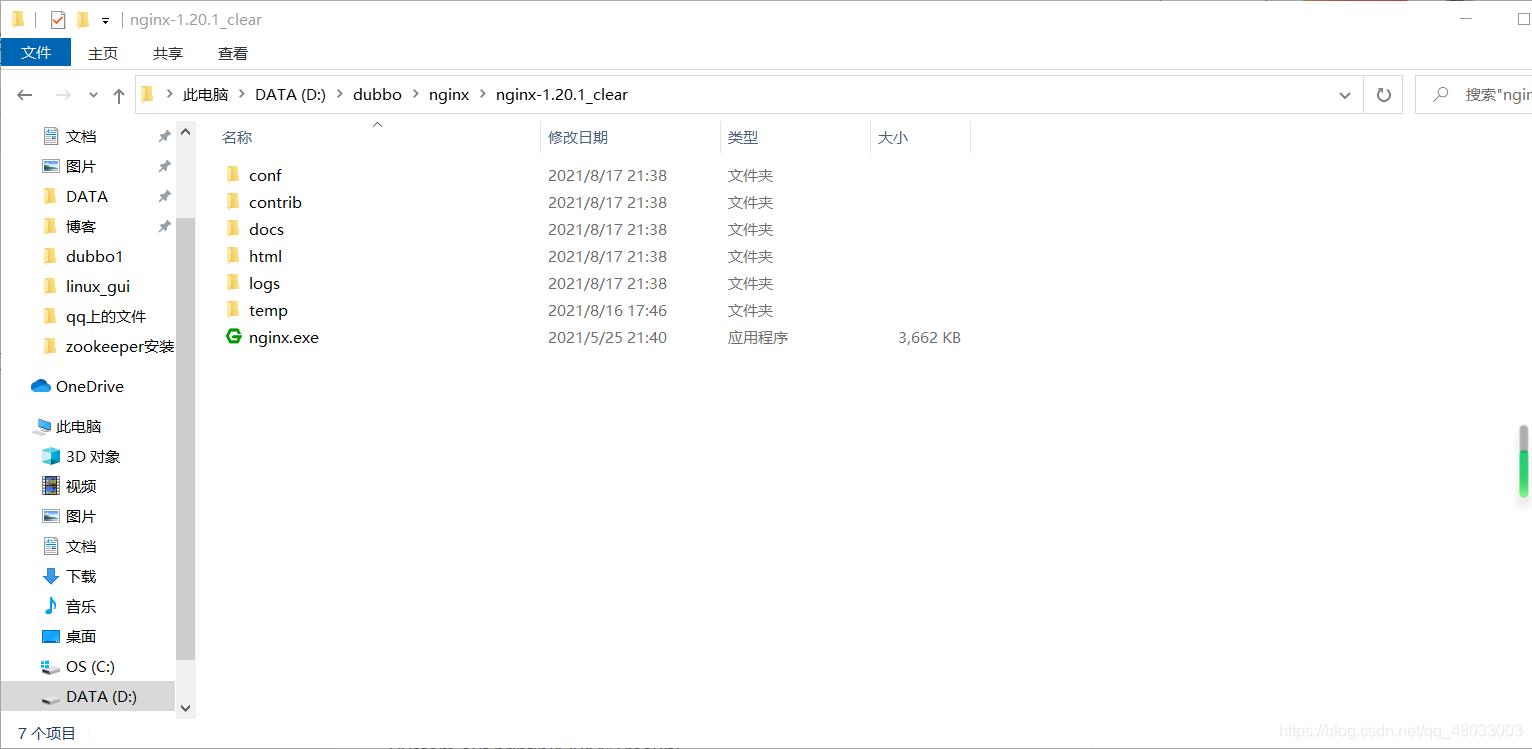
Task: Open zookeeper安装 folder in sidebar
Action: (120, 346)
